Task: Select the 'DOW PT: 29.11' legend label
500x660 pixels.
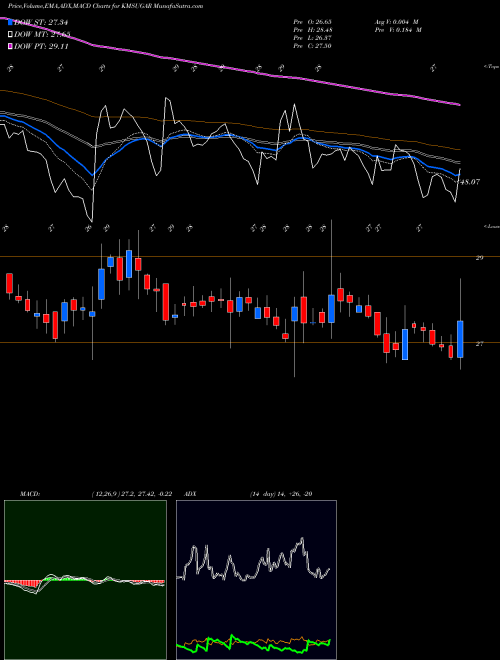Action: pyautogui.click(x=41, y=47)
